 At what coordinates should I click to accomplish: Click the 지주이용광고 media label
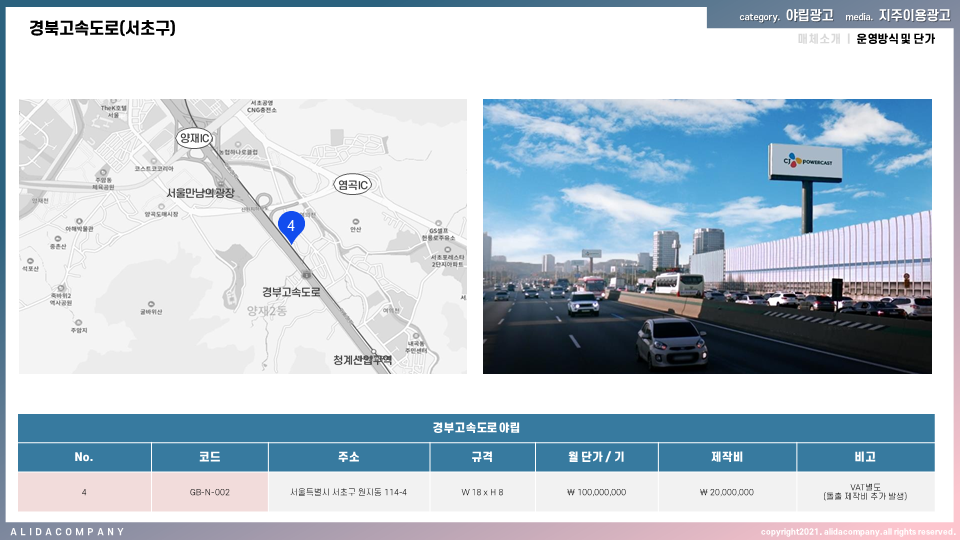pos(914,16)
